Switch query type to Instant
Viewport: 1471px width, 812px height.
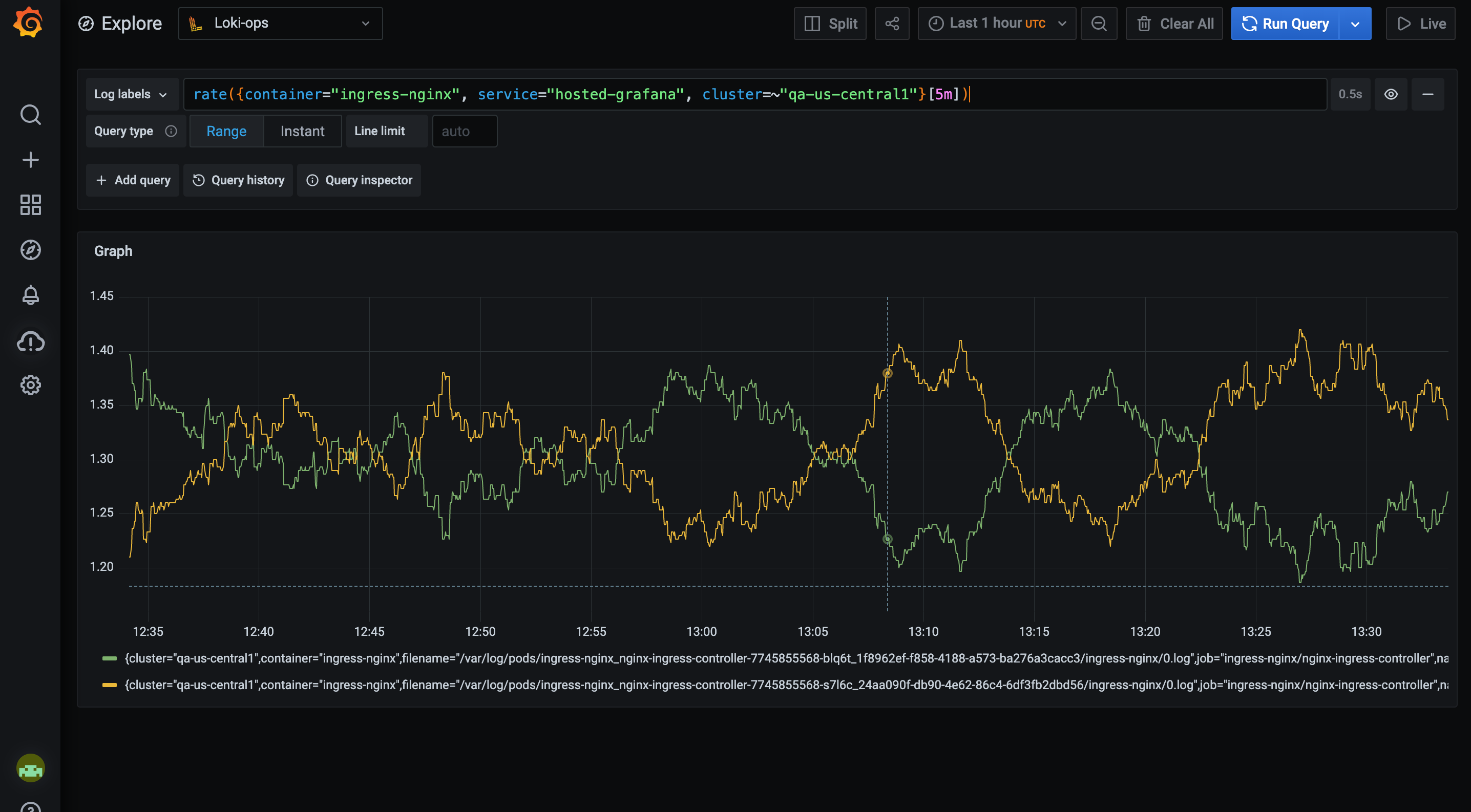click(302, 131)
